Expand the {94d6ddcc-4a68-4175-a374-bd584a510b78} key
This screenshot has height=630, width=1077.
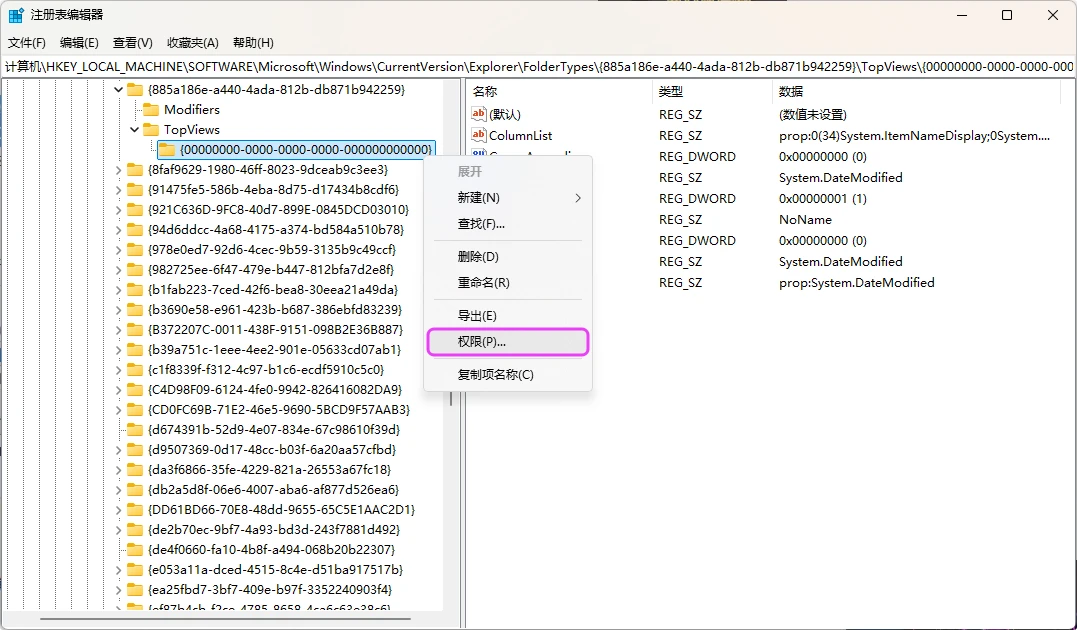click(118, 229)
